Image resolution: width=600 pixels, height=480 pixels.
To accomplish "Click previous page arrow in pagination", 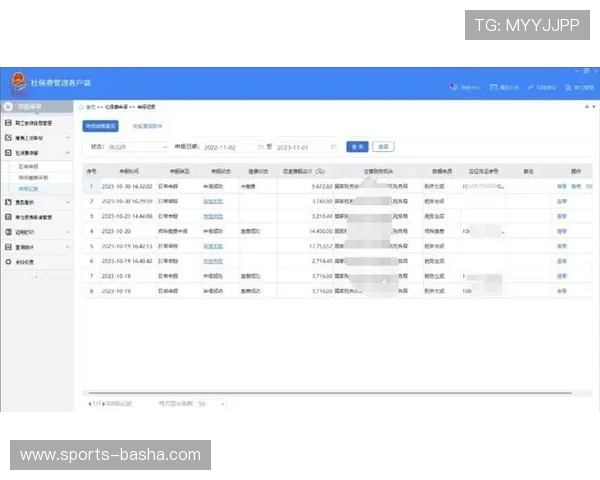I will coord(90,403).
